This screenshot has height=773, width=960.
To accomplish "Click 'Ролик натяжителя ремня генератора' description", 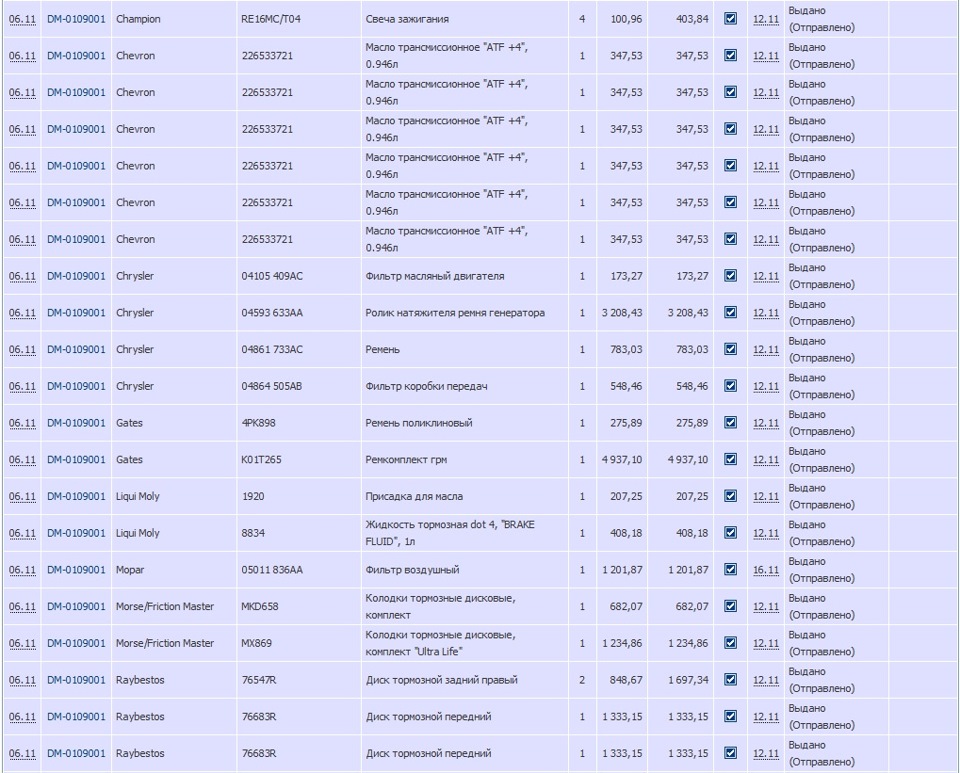I will tap(455, 313).
